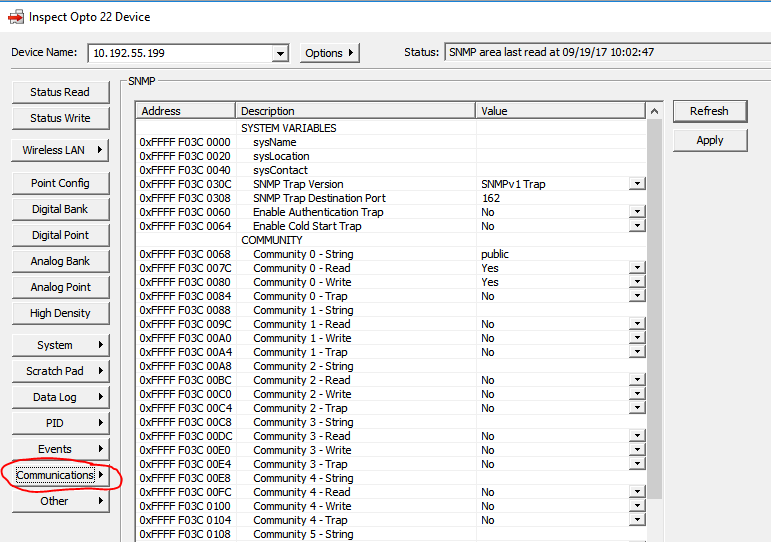Click the Inspect Opto 22 Device title icon

[x=16, y=17]
